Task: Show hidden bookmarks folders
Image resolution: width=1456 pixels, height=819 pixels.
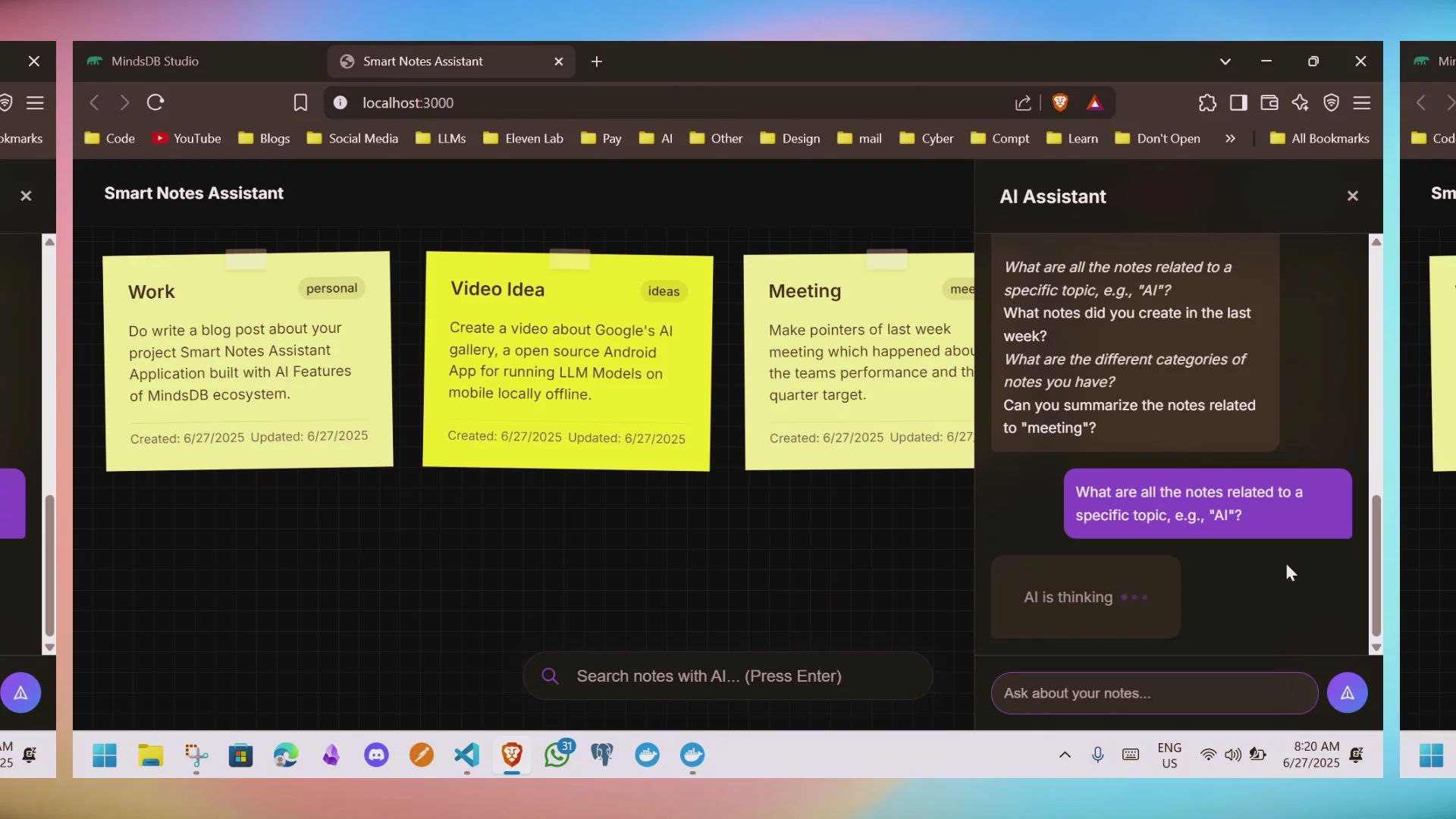Action: [1230, 138]
